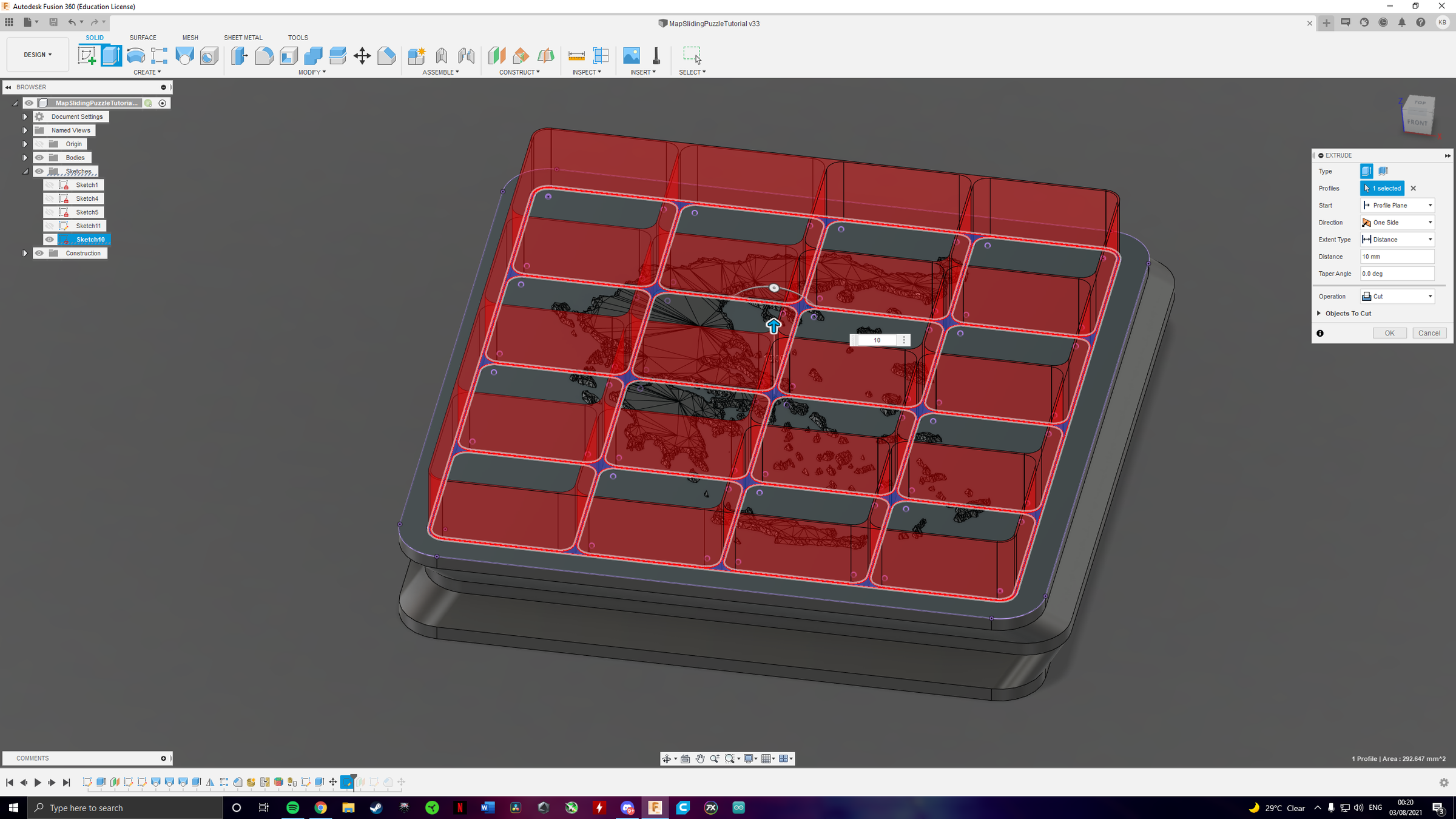Confirm the extrude with OK

[x=1390, y=332]
